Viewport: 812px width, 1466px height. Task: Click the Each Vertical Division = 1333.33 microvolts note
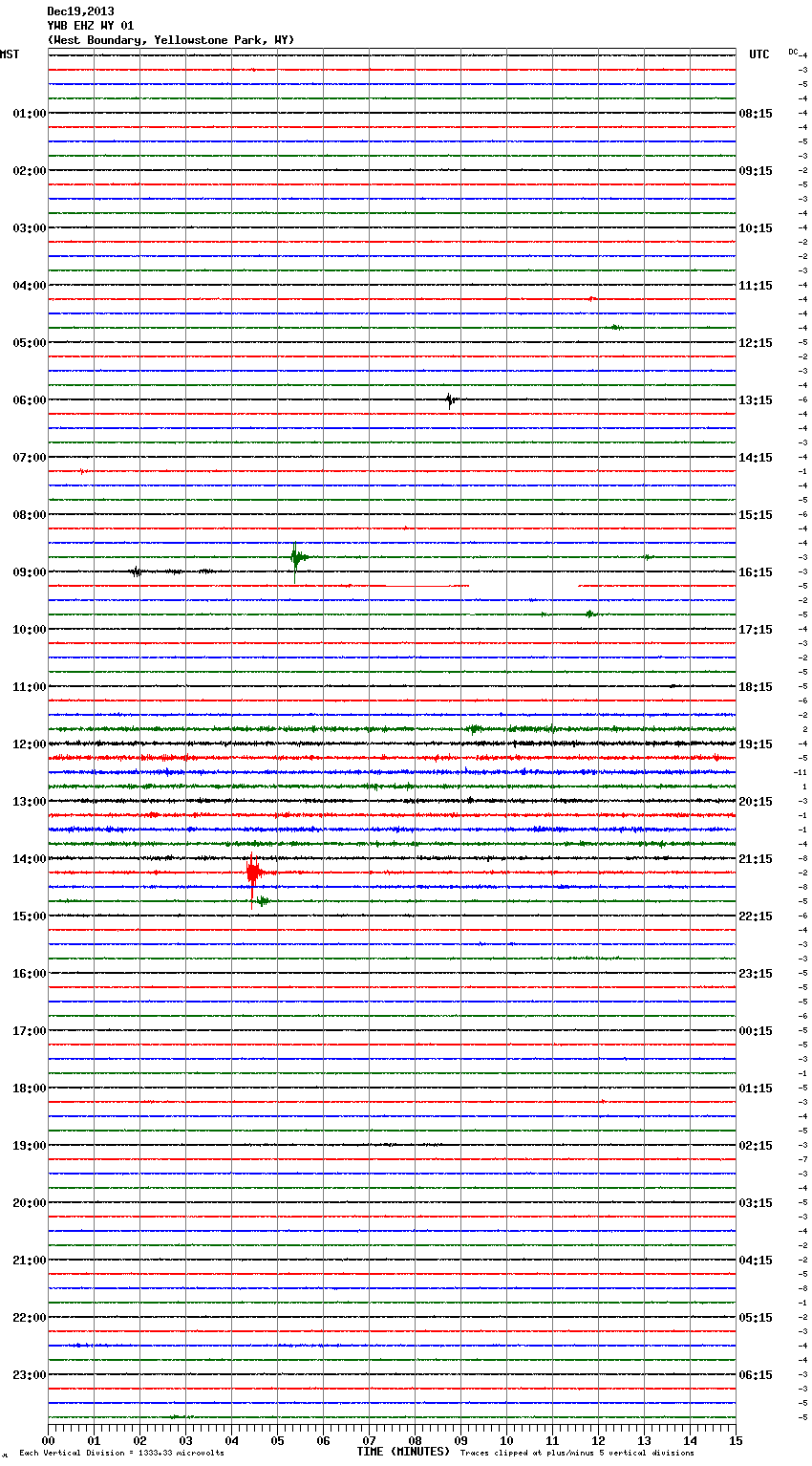[121, 1453]
